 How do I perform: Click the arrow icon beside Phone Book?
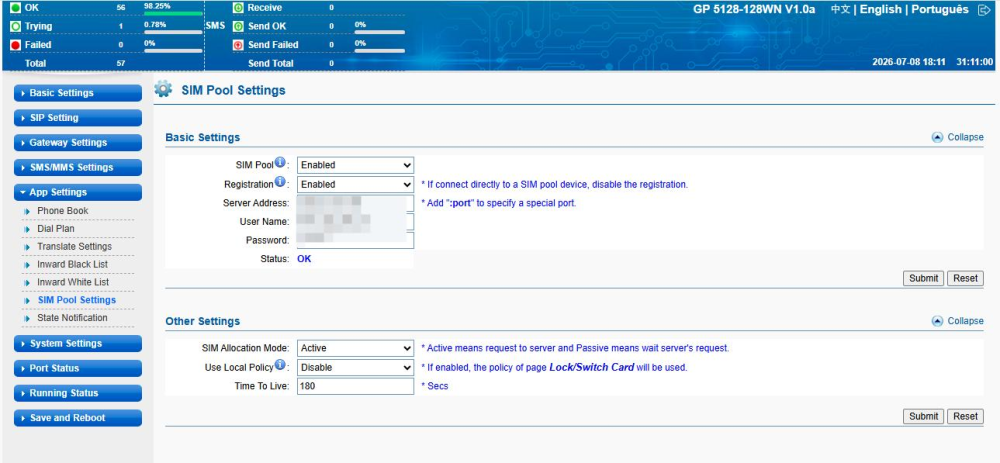27,211
